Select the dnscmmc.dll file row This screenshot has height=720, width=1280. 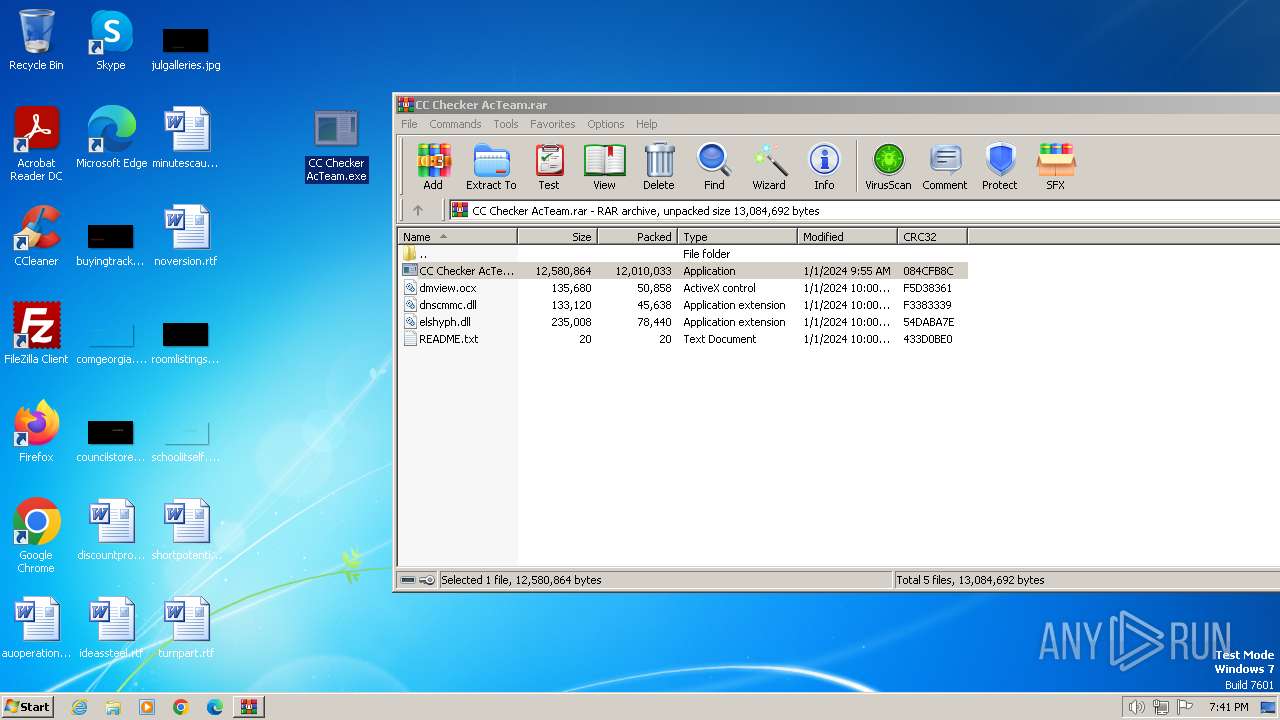[x=683, y=305]
